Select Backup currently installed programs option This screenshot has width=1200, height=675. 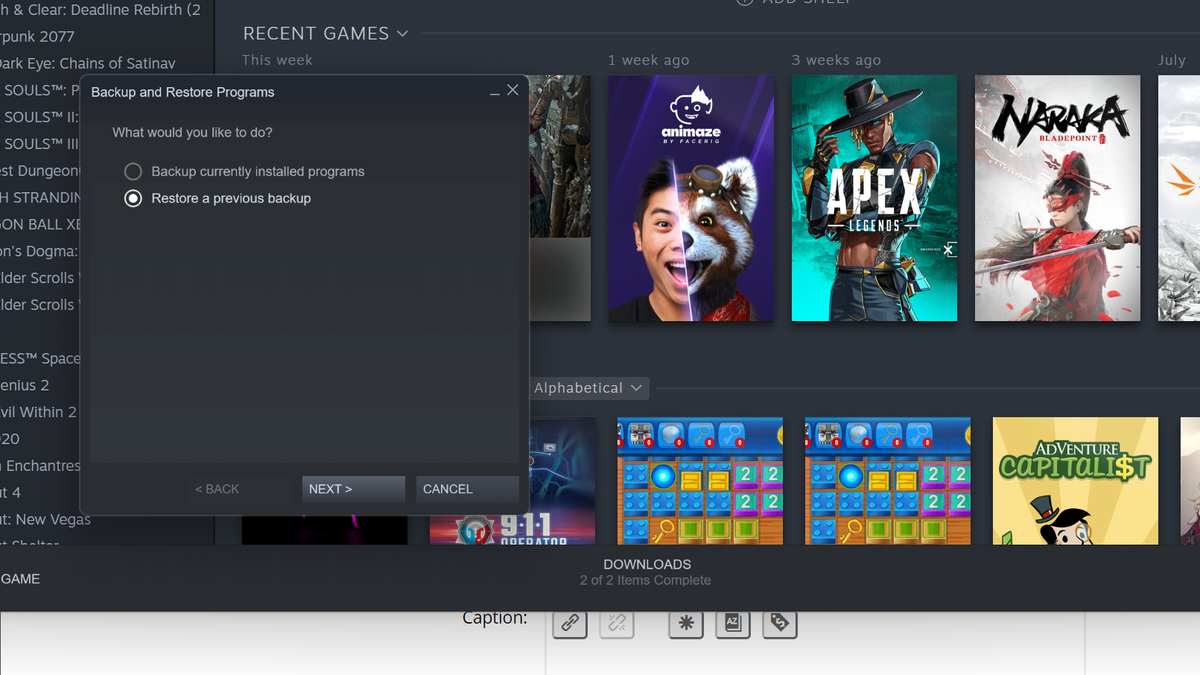coord(244,172)
